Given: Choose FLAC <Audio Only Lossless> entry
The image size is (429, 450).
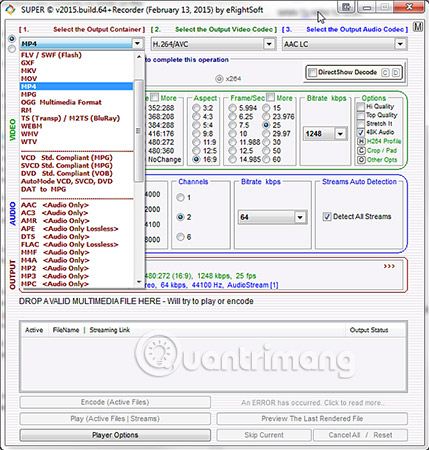Looking at the screenshot, I should 76,244.
